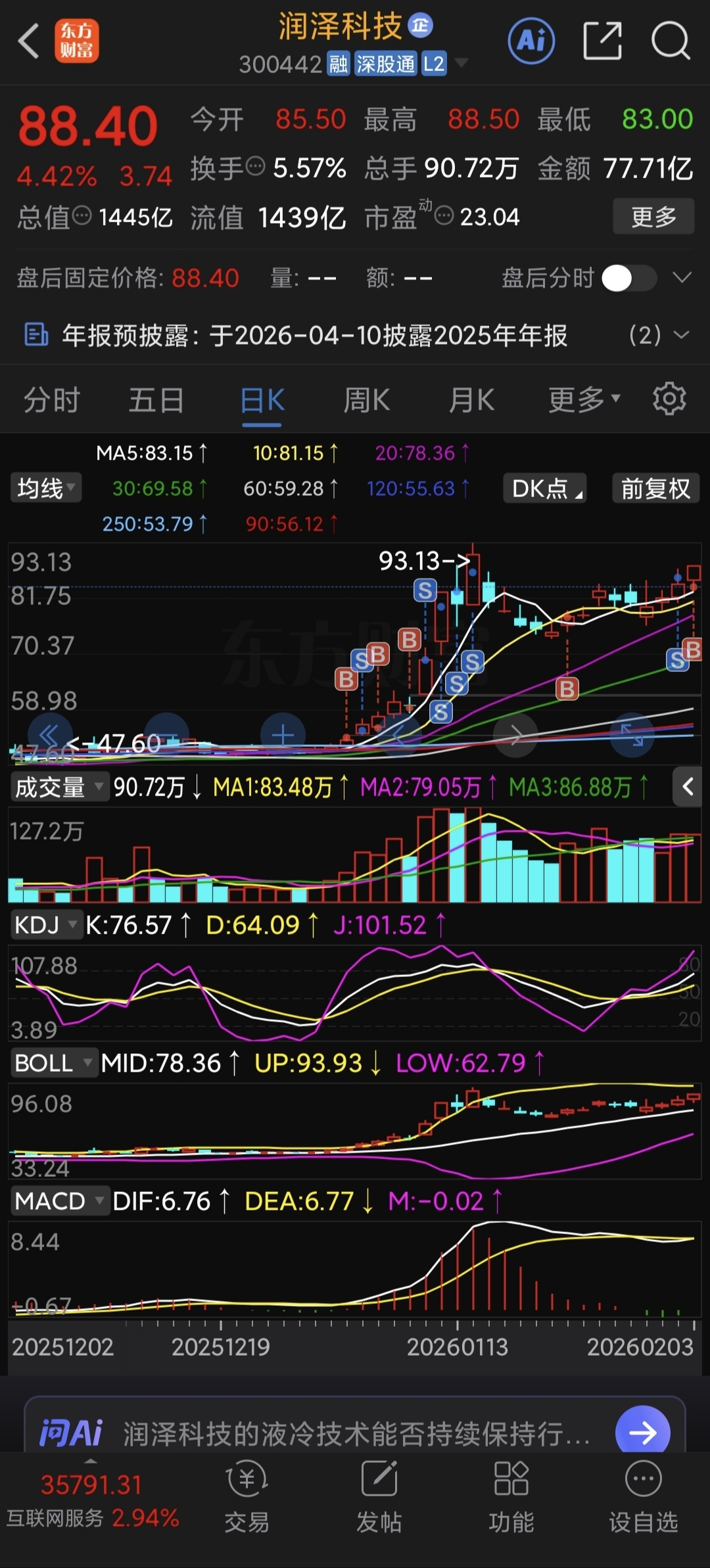The image size is (710, 1568).
Task: Expand announcement list chevron next to (2)
Action: pos(682,335)
